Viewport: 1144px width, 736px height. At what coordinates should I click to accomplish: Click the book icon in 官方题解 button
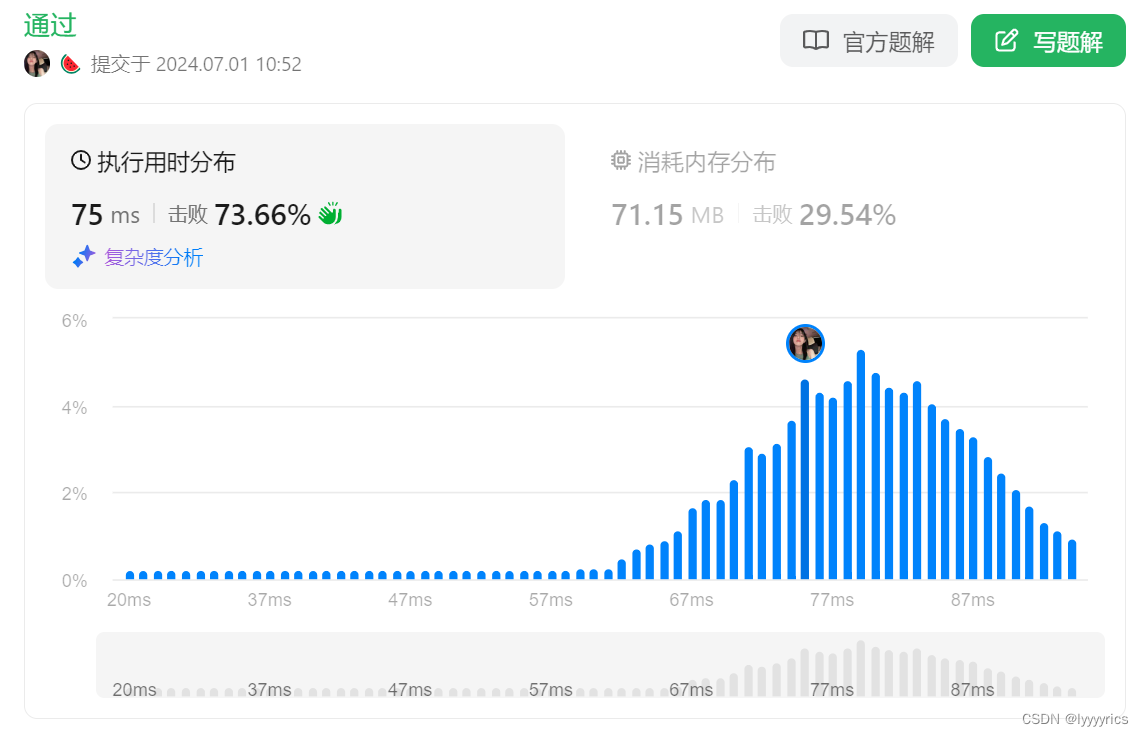816,41
